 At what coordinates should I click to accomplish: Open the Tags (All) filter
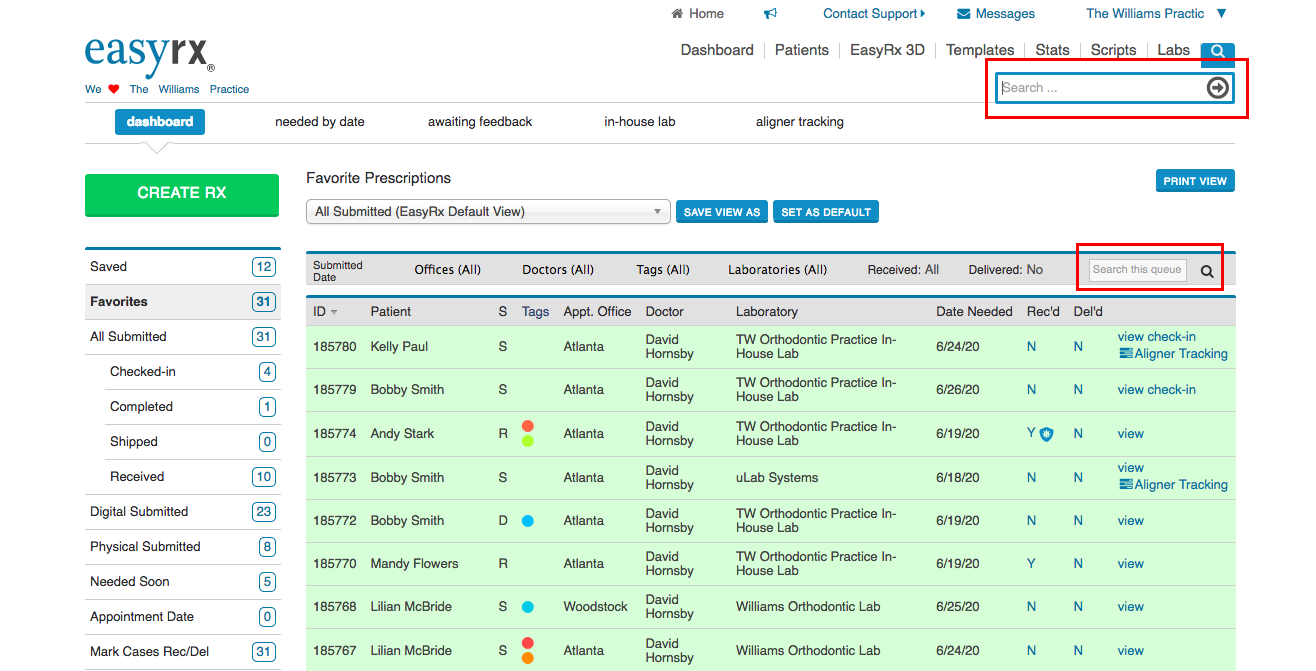[x=663, y=270]
